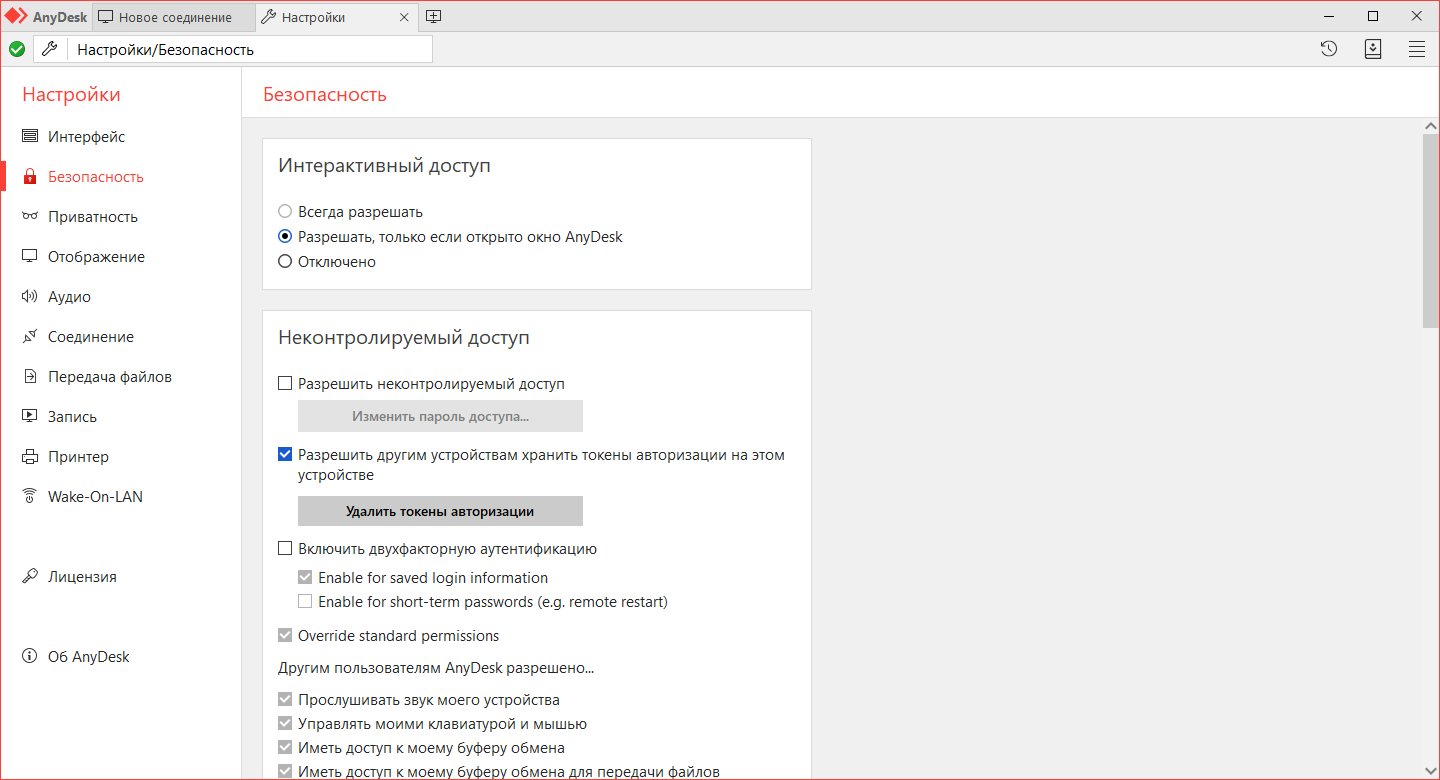
Task: Click the Настройки/Безопасность address field
Action: click(x=250, y=49)
